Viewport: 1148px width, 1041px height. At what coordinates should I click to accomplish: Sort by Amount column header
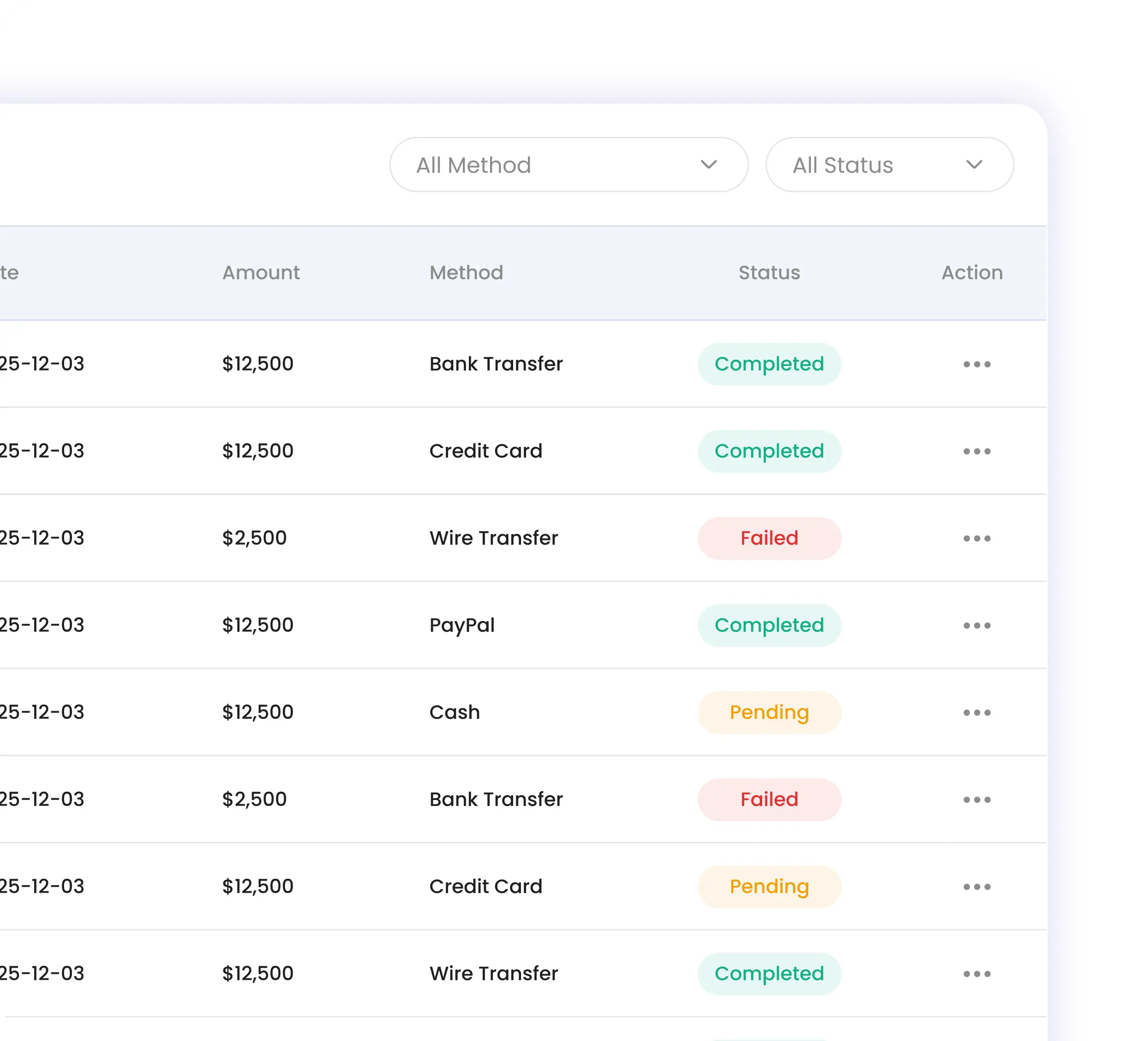pos(261,273)
